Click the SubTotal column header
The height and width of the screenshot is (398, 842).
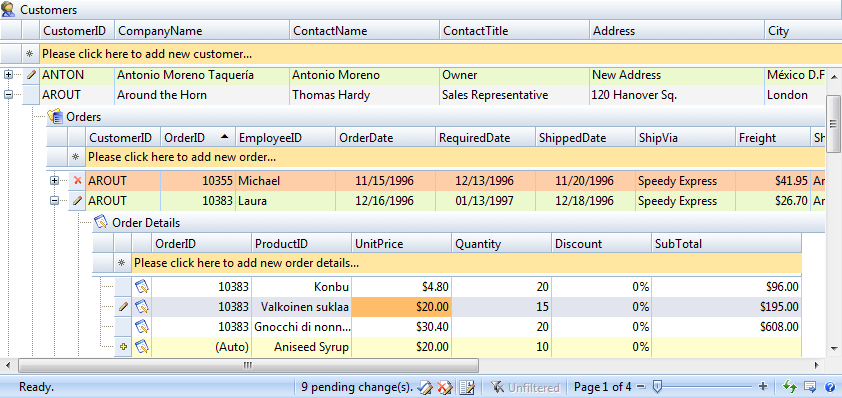(726, 244)
